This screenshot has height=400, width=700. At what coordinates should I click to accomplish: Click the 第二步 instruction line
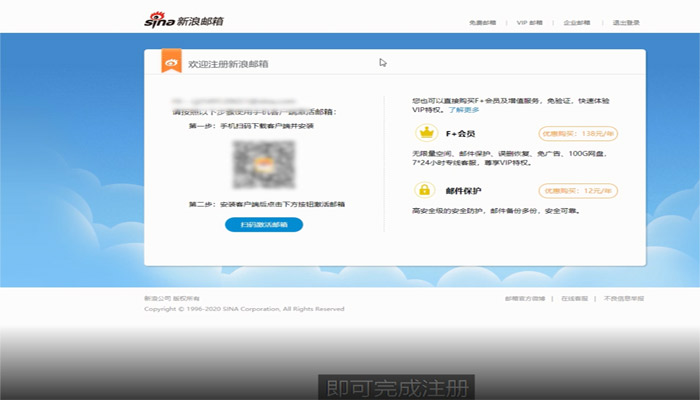coord(267,204)
